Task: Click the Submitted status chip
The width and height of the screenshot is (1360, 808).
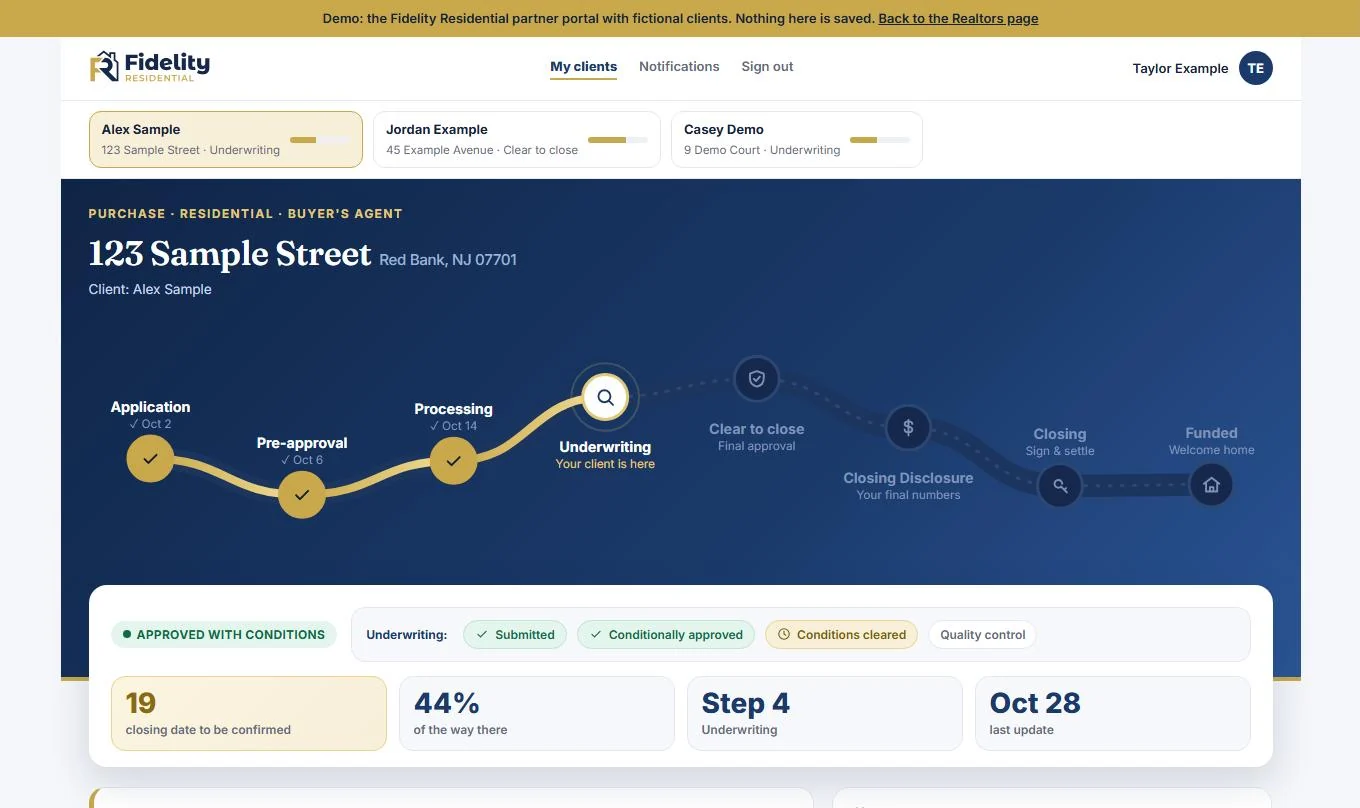Action: coord(515,634)
